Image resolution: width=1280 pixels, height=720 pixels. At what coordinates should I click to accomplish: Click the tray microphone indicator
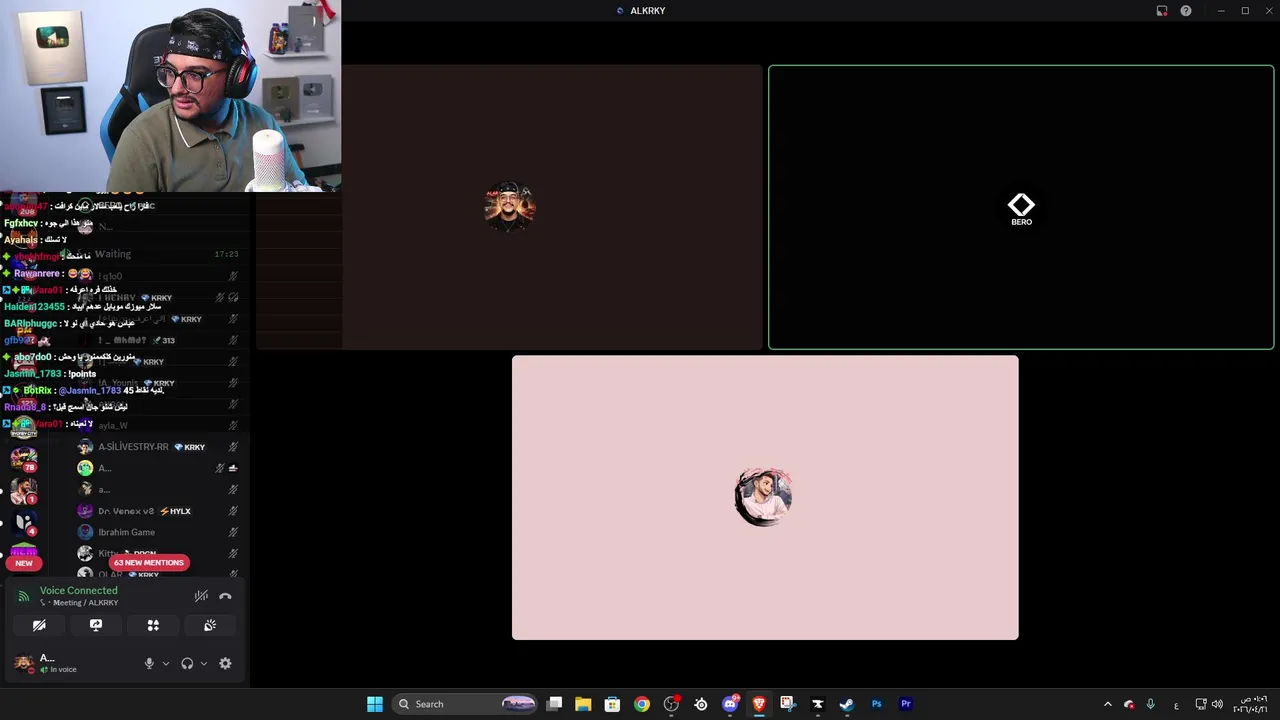coord(1150,704)
